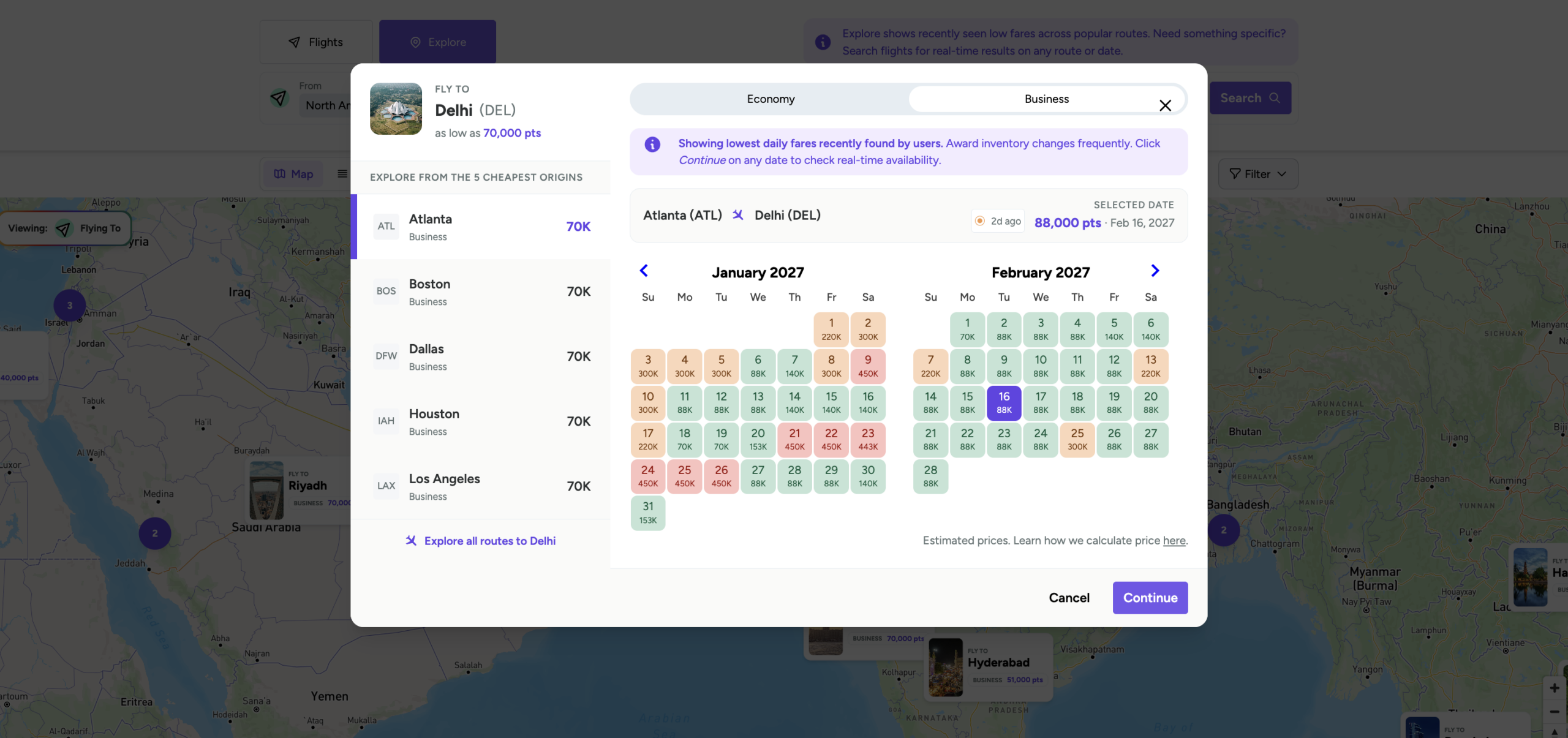Advance to the next calendar month
Screen dimensions: 1568x738
click(1155, 271)
